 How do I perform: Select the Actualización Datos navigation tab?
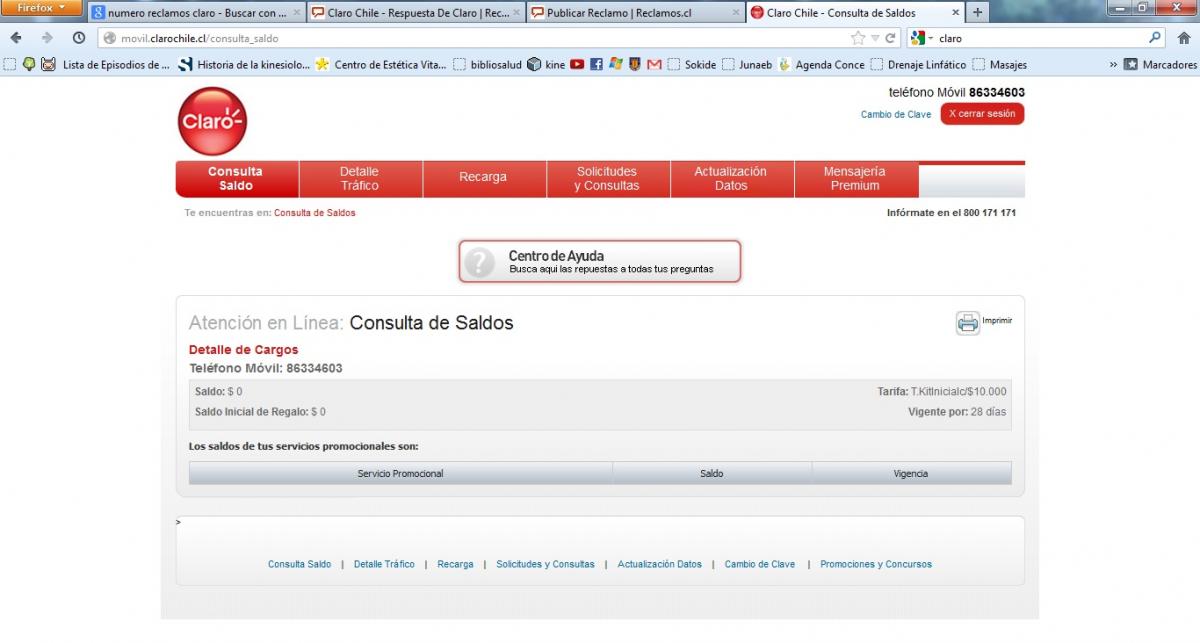tap(731, 179)
